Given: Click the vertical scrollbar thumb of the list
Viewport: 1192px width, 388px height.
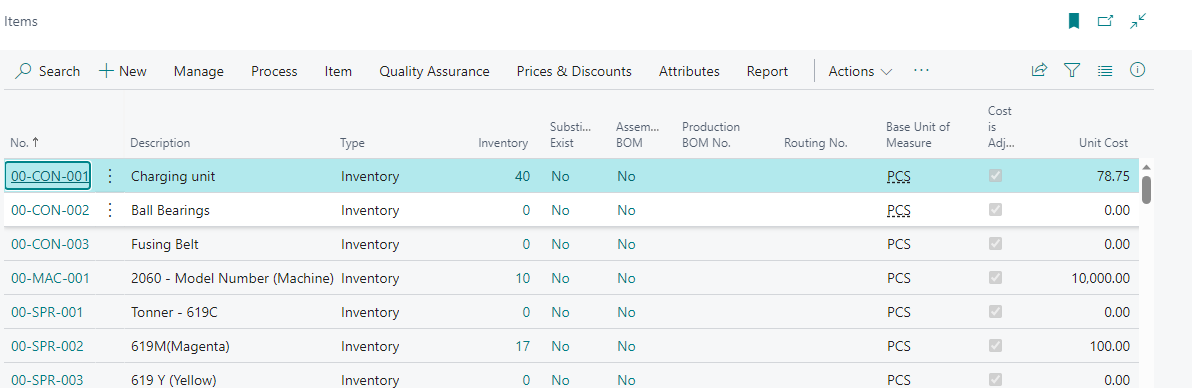Looking at the screenshot, I should click(1146, 189).
